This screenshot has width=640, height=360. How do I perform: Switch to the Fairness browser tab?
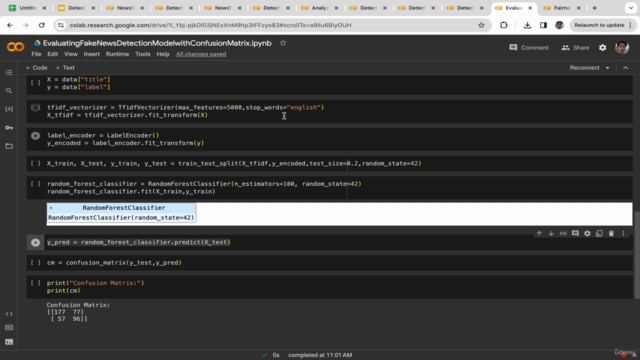(562, 8)
